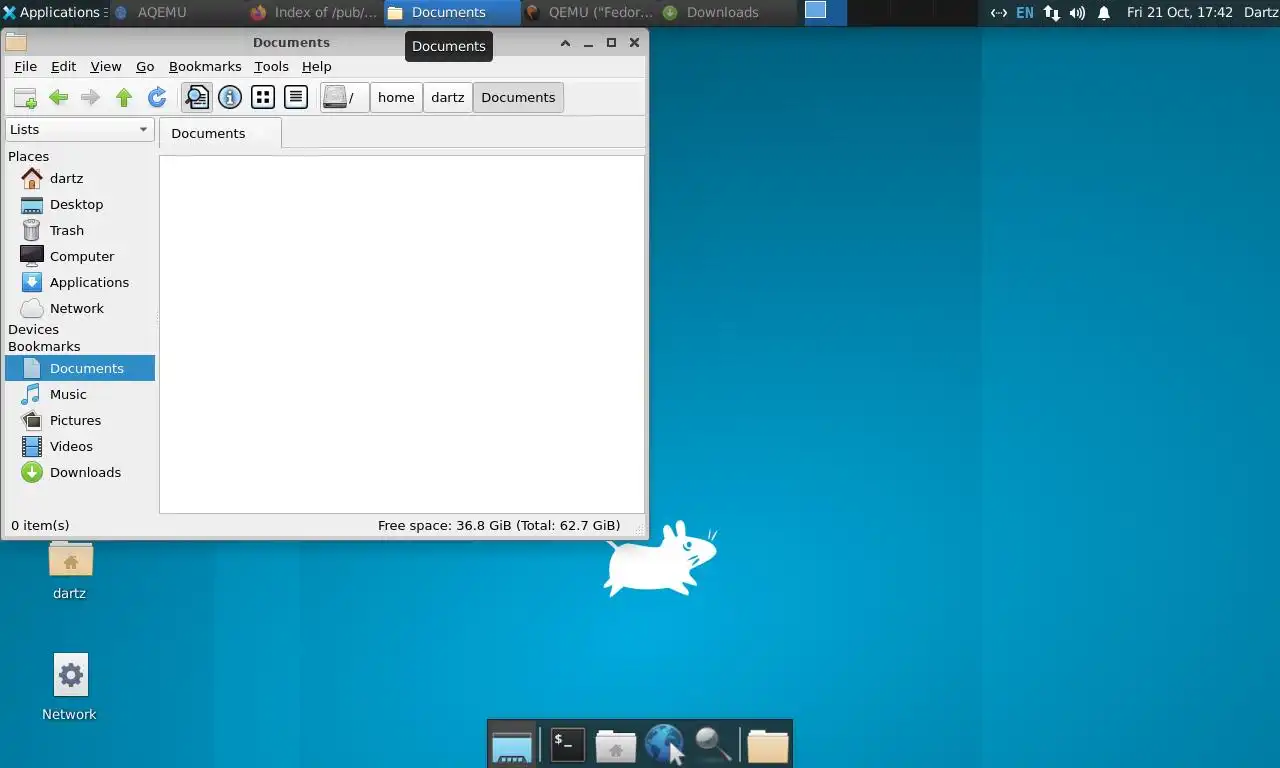Open the dartz home folder on desktop
1280x768 pixels.
click(70, 570)
